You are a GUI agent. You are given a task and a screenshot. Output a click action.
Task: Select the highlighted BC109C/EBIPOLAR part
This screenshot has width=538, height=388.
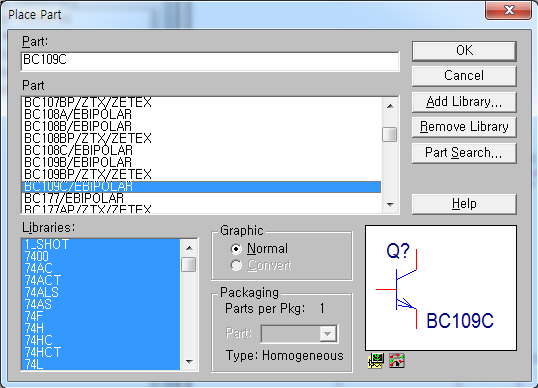click(x=201, y=187)
